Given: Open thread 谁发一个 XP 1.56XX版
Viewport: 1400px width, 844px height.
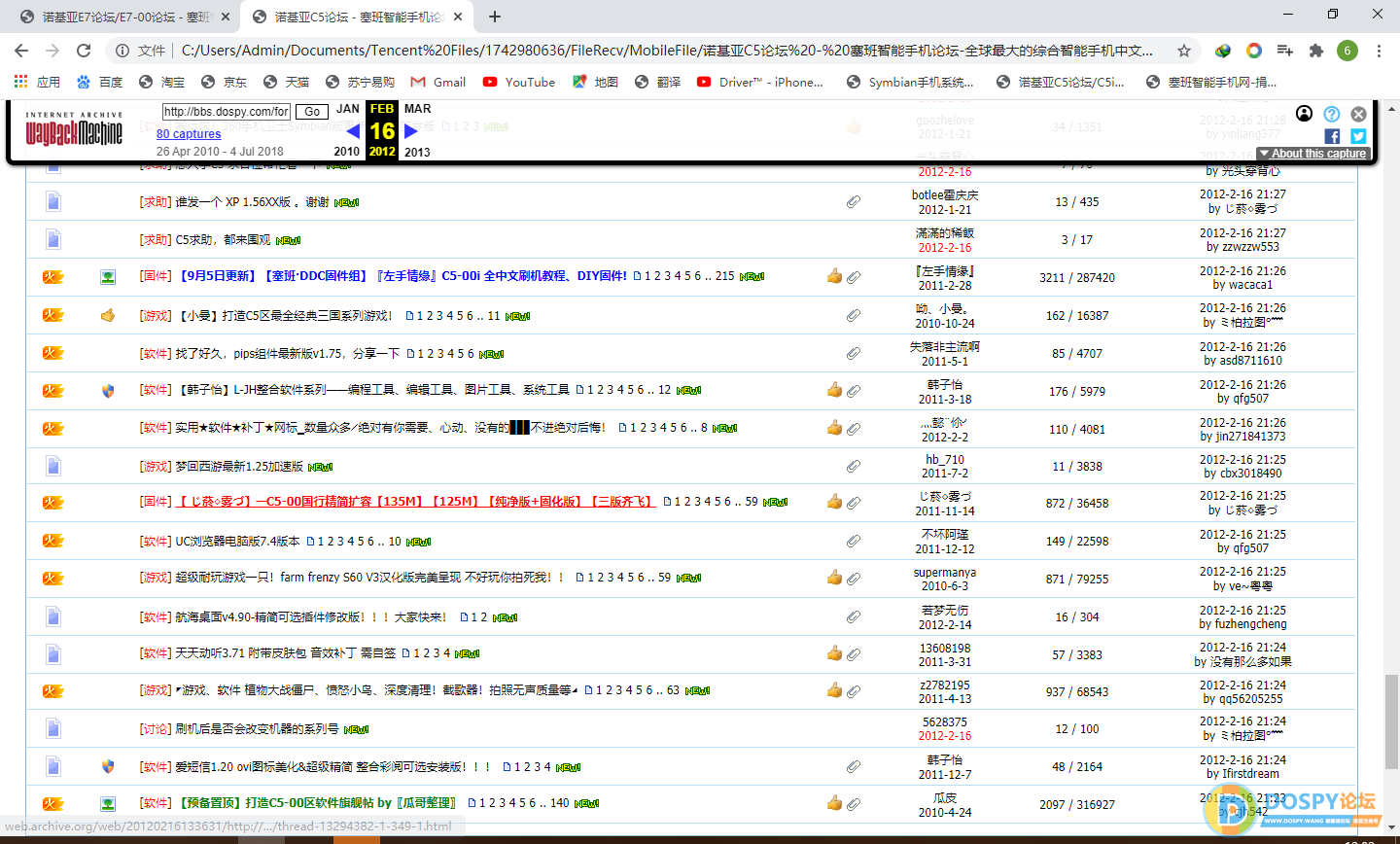Looking at the screenshot, I should click(x=252, y=202).
